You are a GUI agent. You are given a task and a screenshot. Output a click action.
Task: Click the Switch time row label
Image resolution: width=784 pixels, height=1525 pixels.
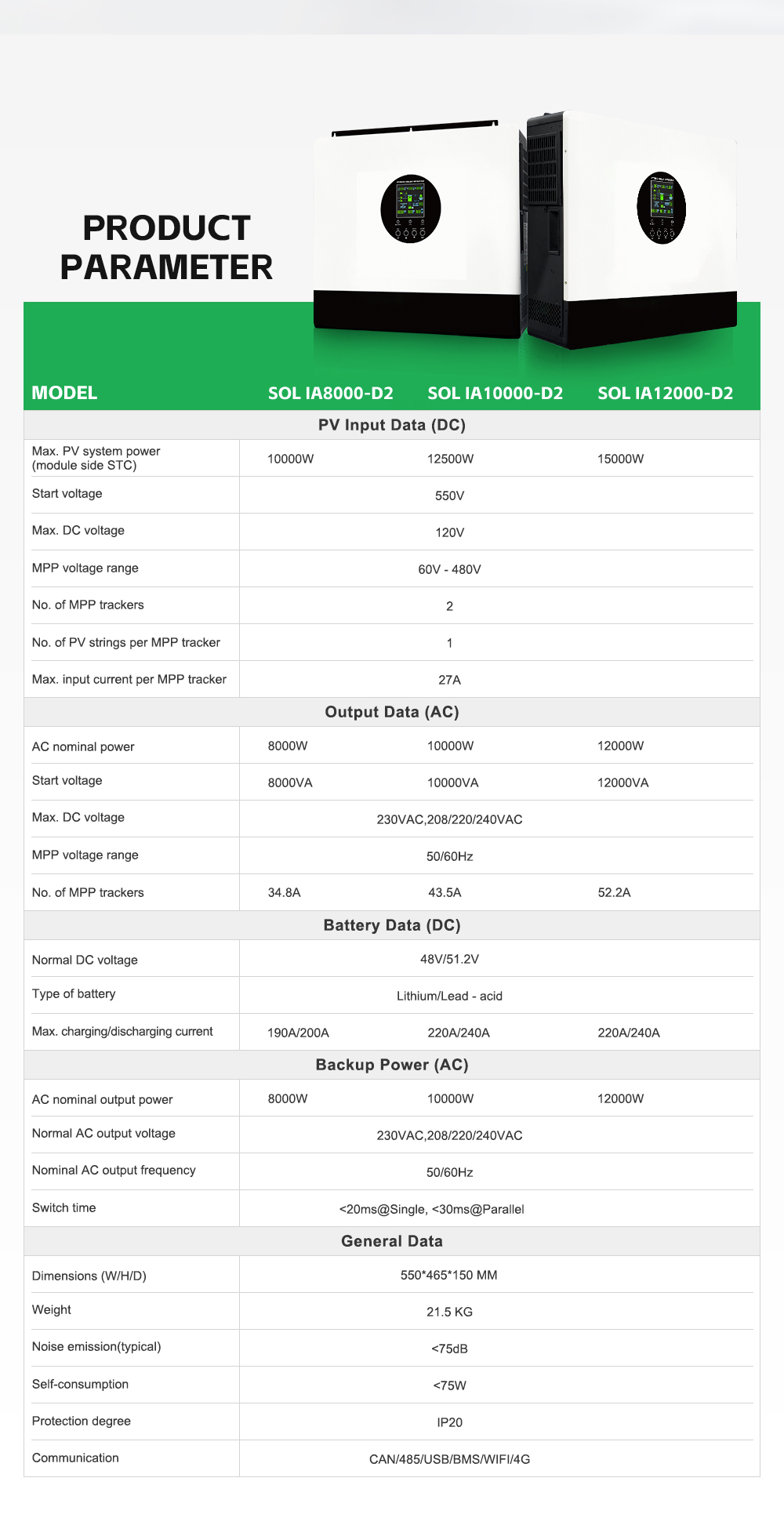pos(64,1207)
